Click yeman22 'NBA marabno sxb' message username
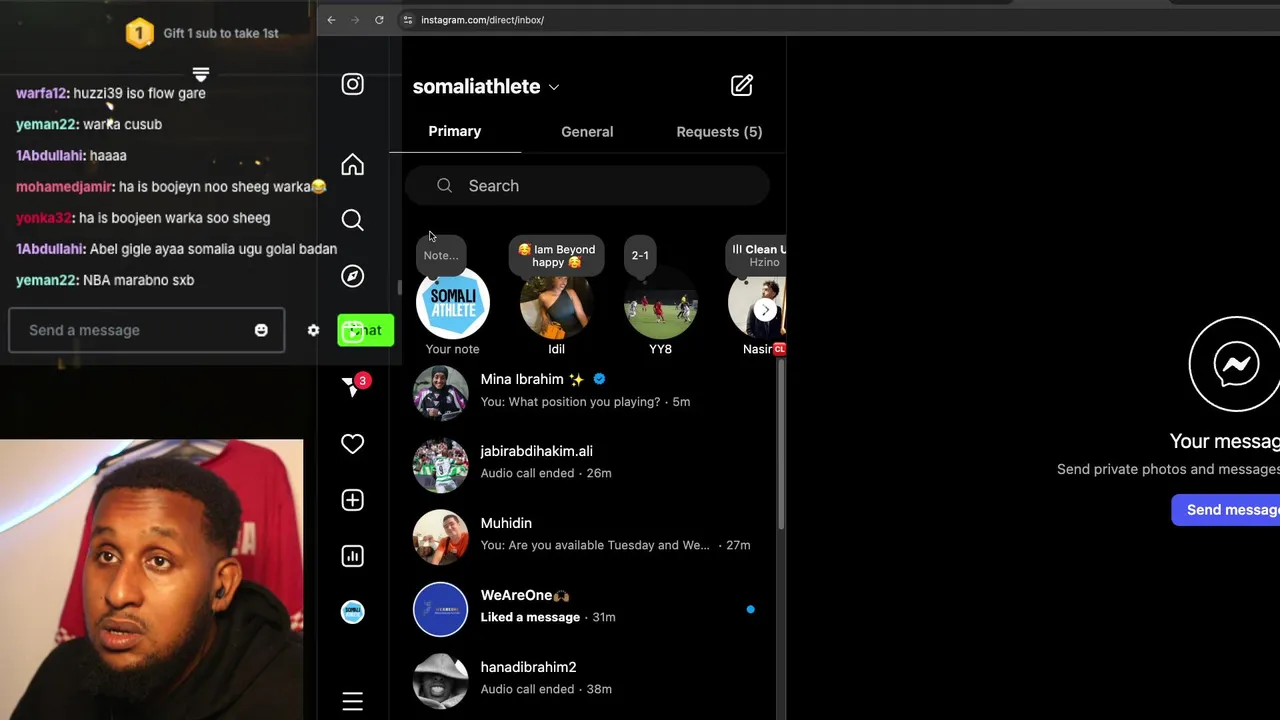Viewport: 1280px width, 720px height. pyautogui.click(x=45, y=280)
